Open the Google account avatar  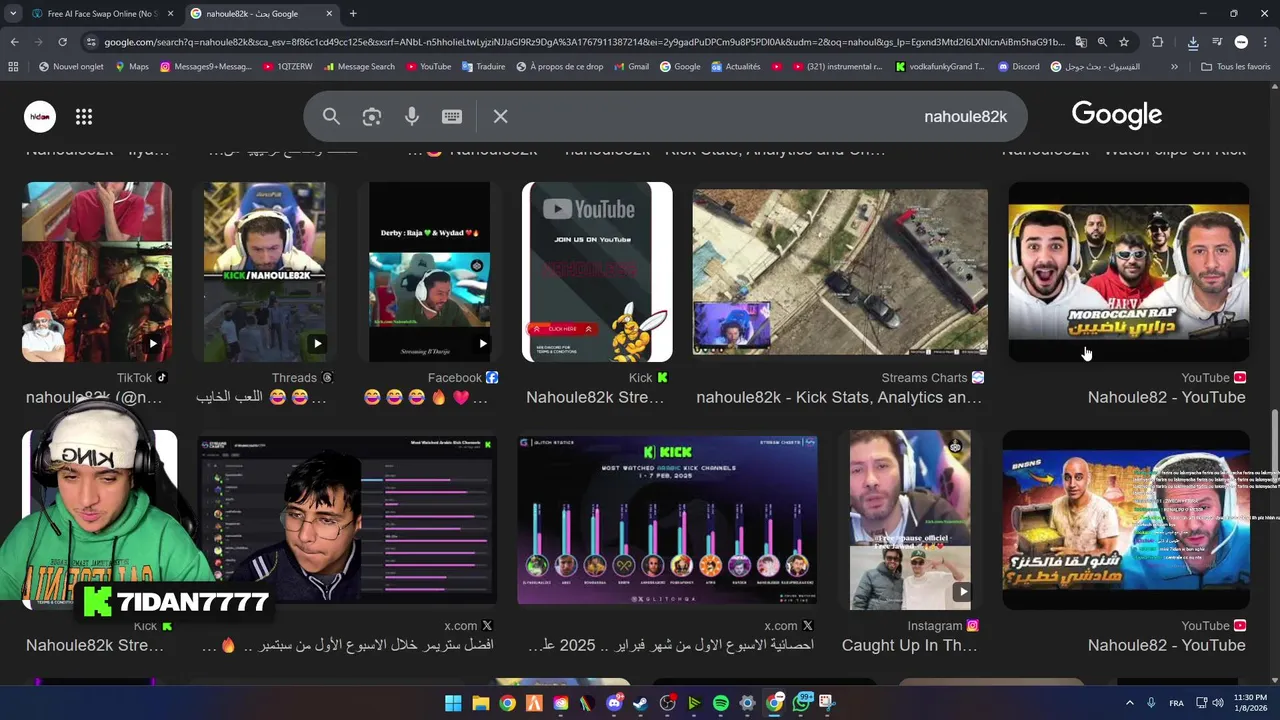pos(40,117)
